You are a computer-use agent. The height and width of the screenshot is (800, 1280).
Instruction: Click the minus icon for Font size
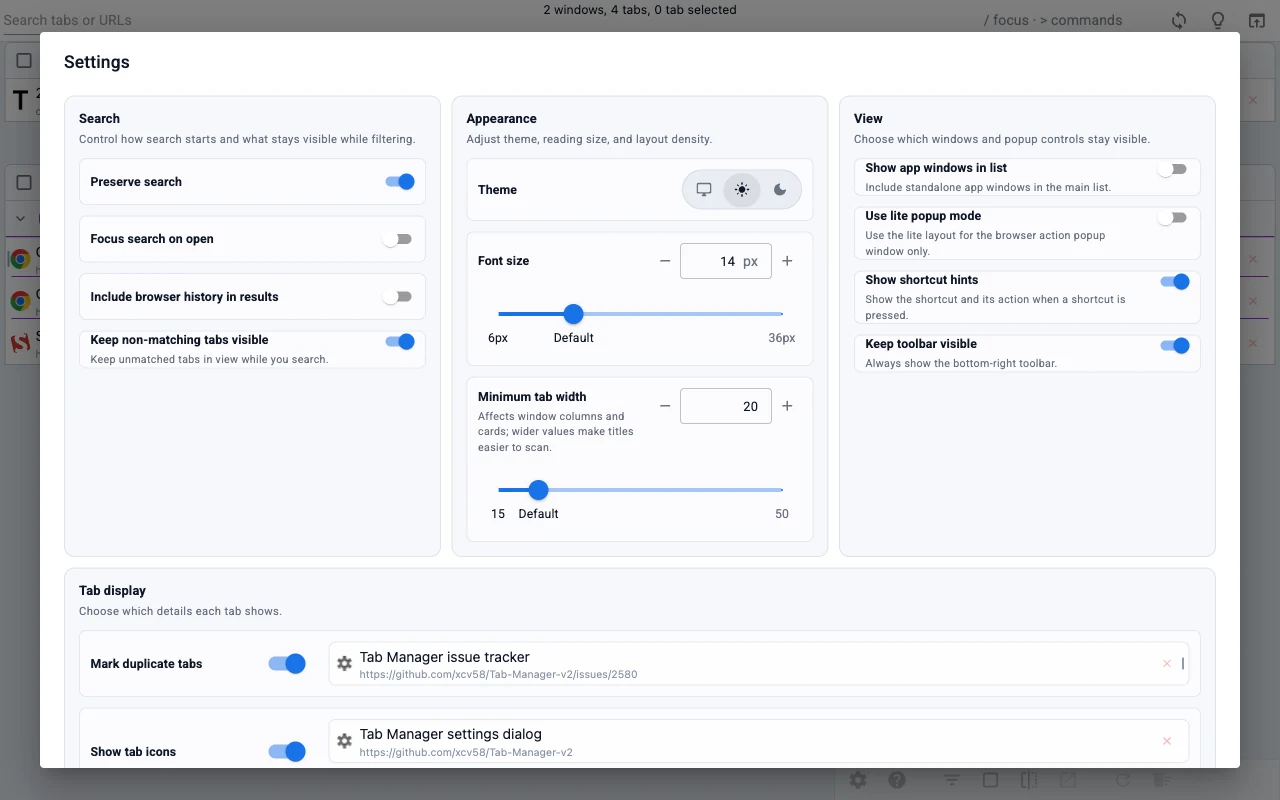[x=665, y=261]
